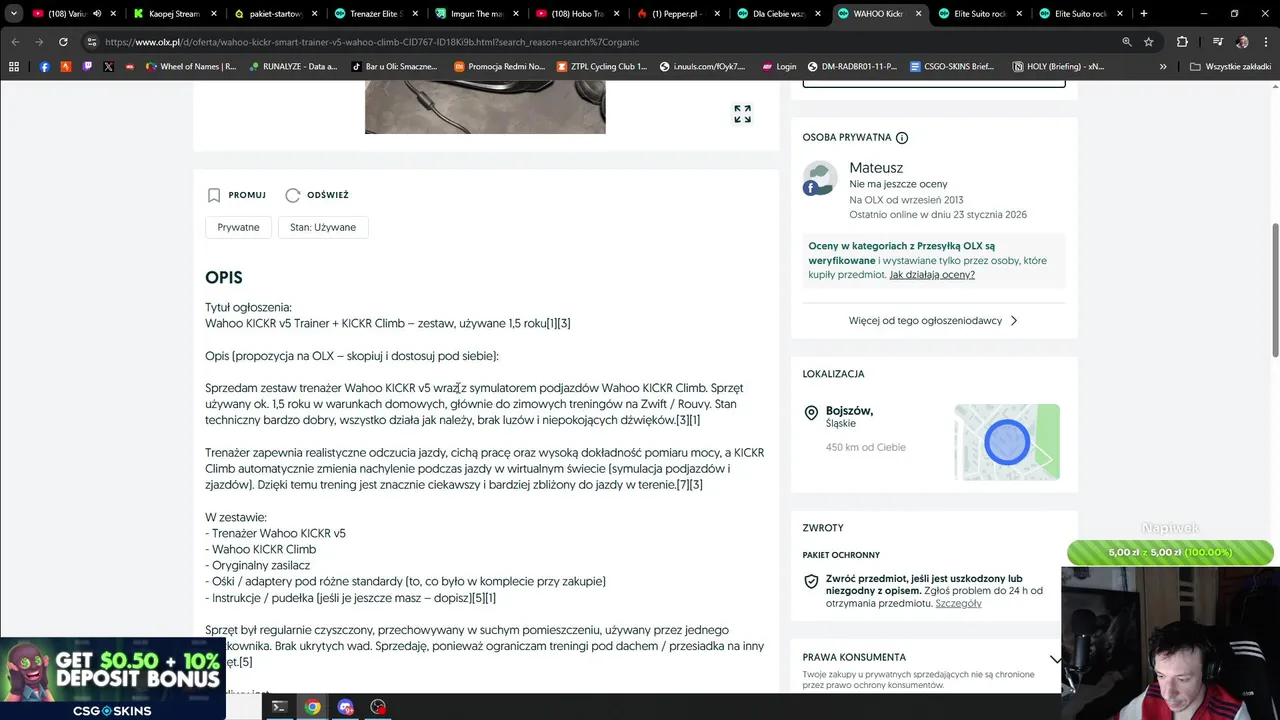This screenshot has height=720, width=1280.
Task: Switch to the Kaopej Stream tab
Action: click(174, 14)
